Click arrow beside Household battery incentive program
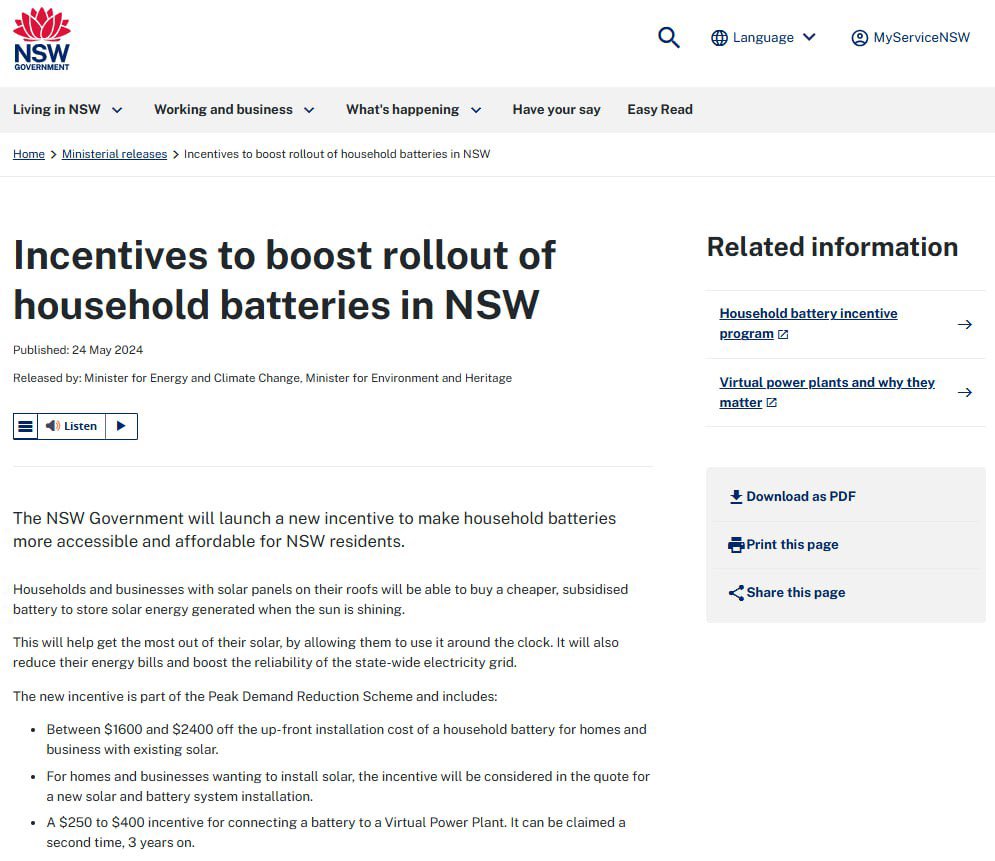Viewport: 995px width, 861px height. [x=965, y=325]
